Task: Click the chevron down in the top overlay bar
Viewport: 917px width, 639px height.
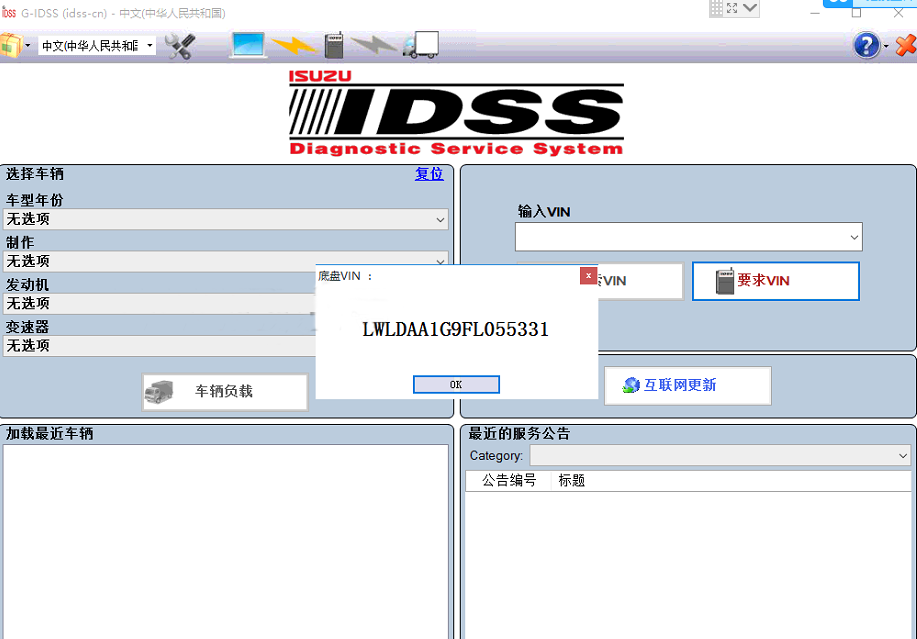Action: coord(750,8)
